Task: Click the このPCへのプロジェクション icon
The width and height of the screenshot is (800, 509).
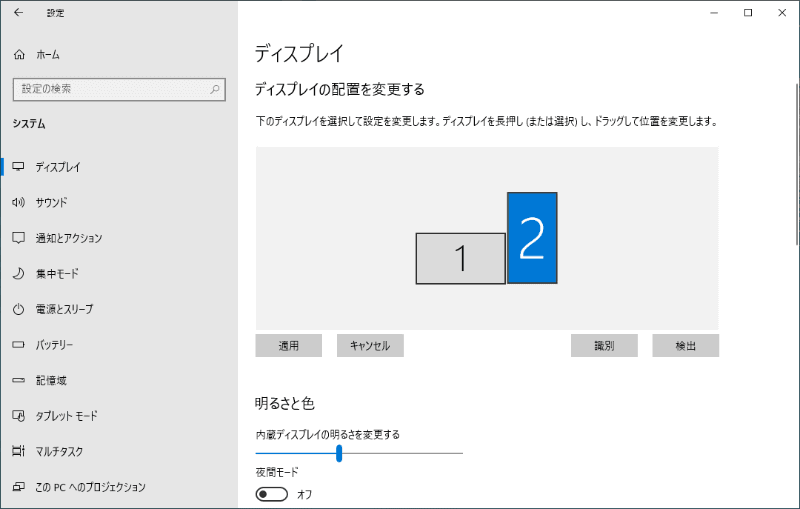Action: (x=18, y=487)
